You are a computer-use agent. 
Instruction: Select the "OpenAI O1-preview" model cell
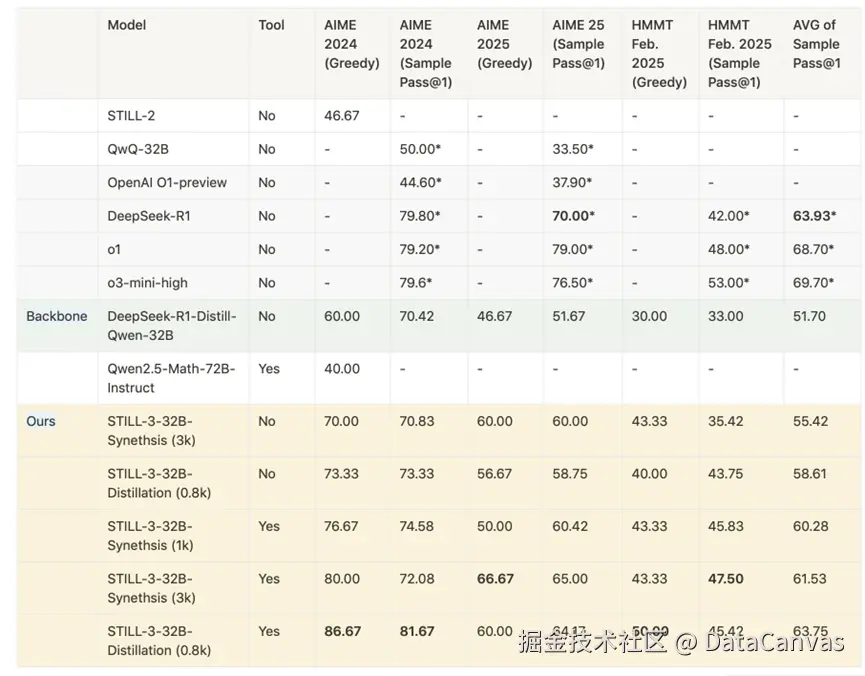point(167,183)
